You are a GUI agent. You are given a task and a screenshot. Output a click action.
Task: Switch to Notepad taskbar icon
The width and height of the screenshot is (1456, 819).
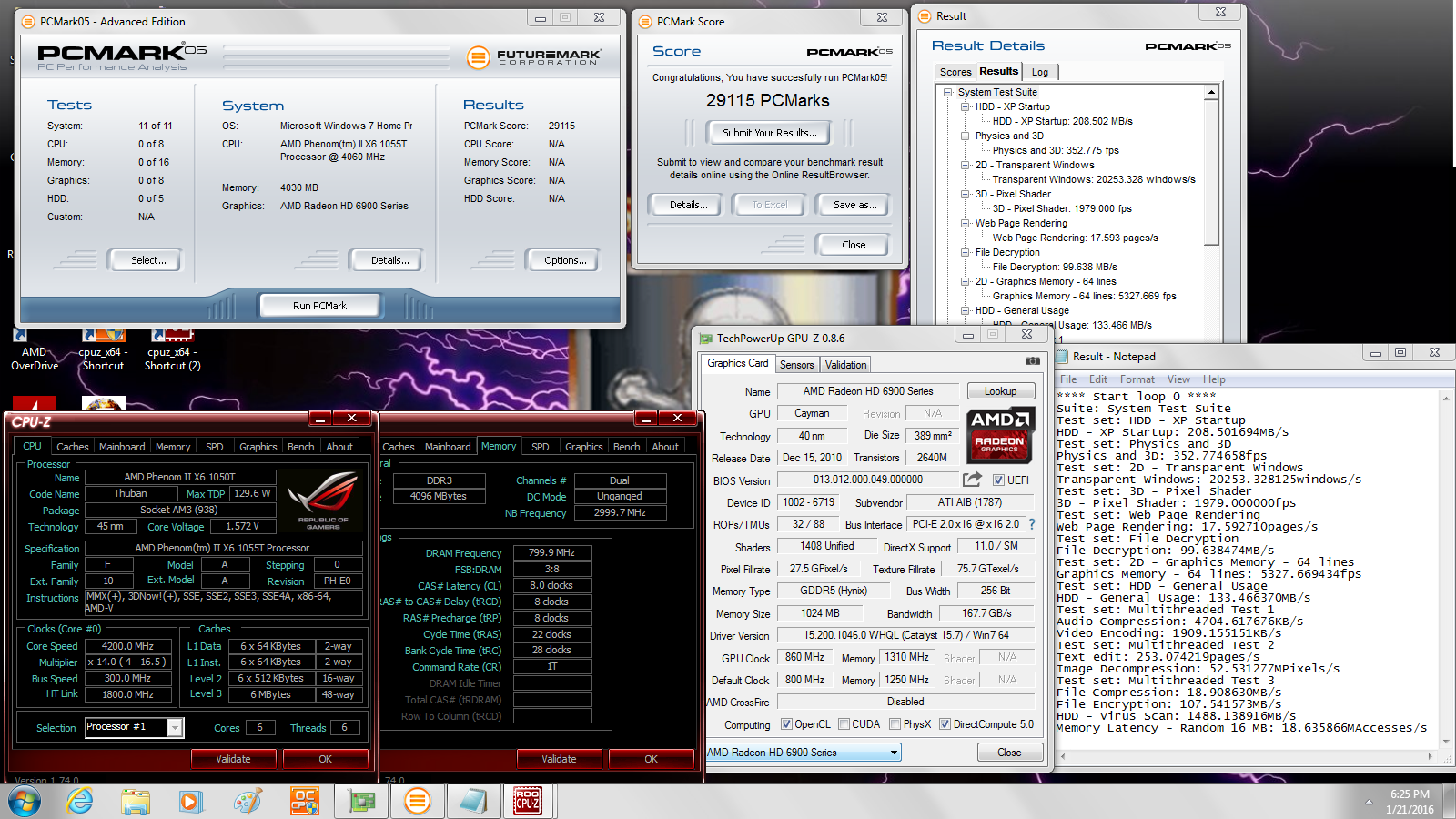[473, 801]
